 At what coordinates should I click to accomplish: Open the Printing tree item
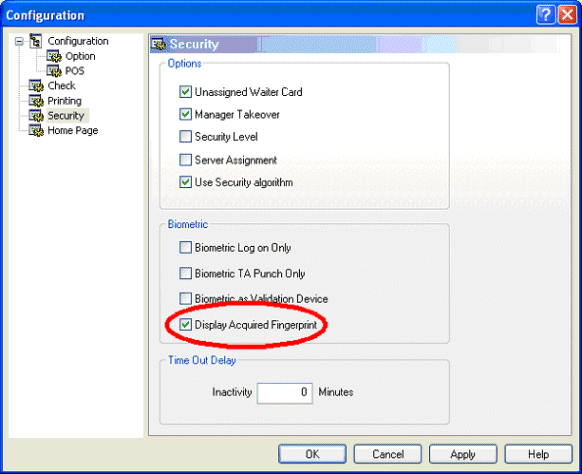[64, 101]
